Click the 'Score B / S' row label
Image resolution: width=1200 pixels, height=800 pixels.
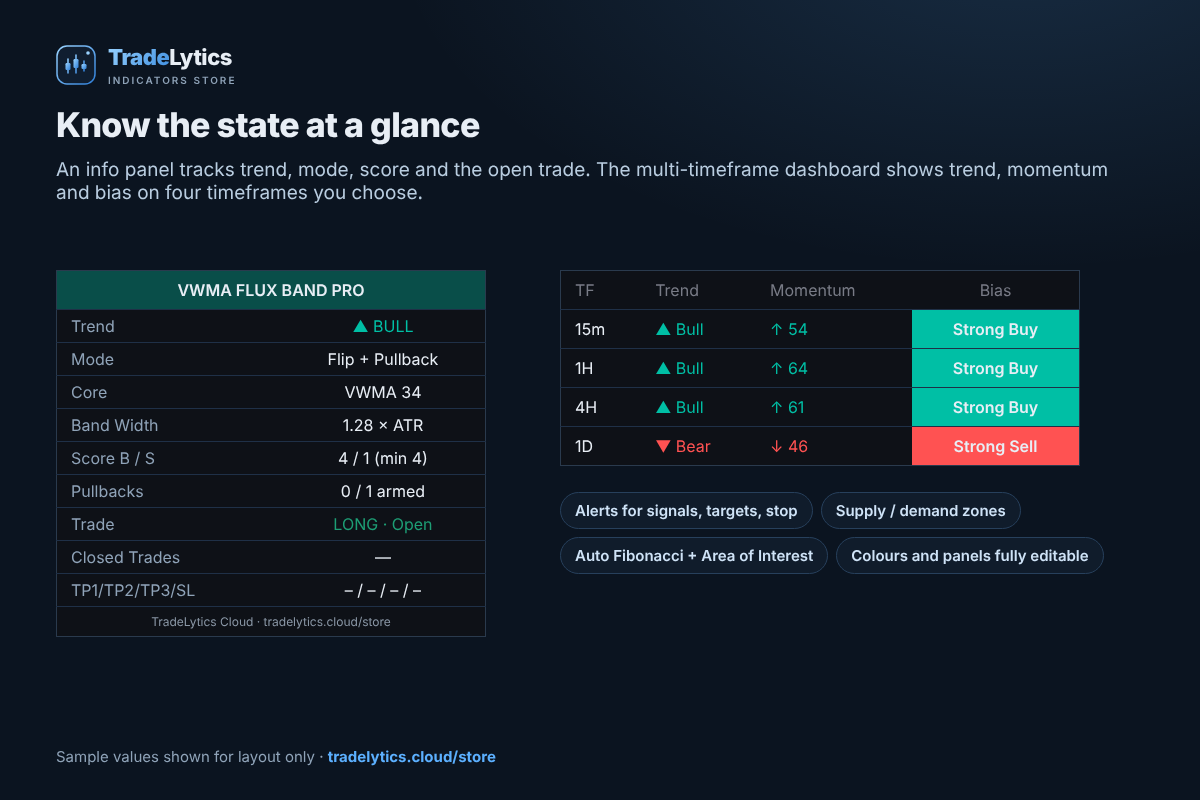click(114, 458)
